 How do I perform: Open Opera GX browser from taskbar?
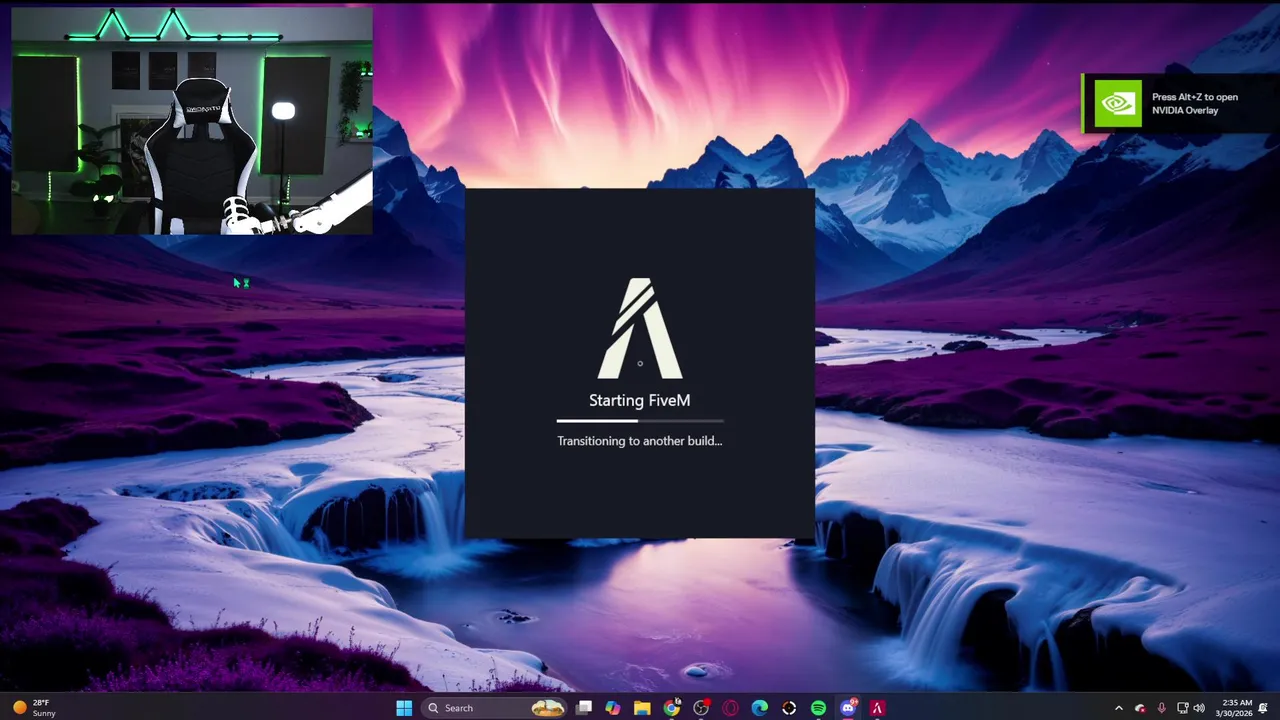coord(731,708)
